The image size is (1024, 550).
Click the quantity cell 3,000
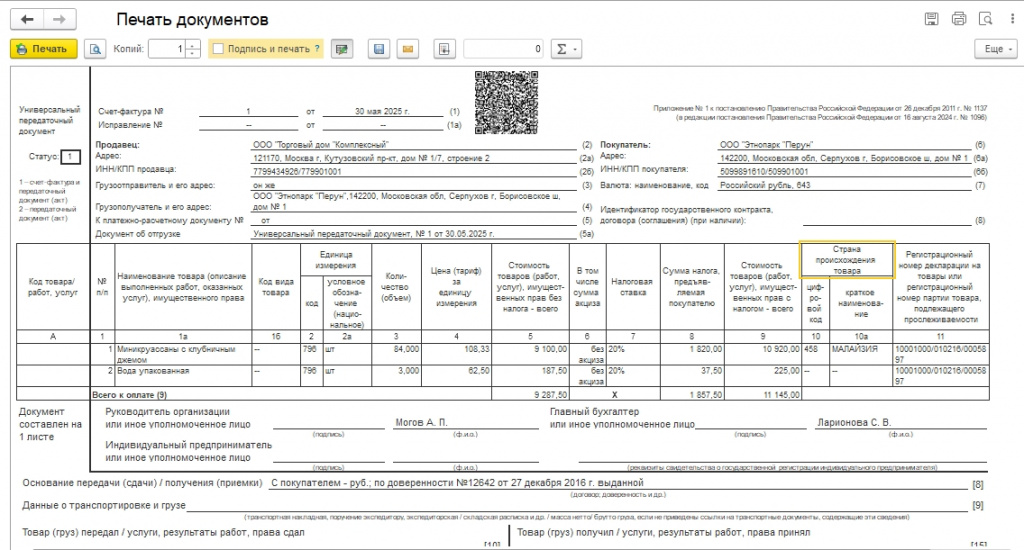pyautogui.click(x=396, y=376)
